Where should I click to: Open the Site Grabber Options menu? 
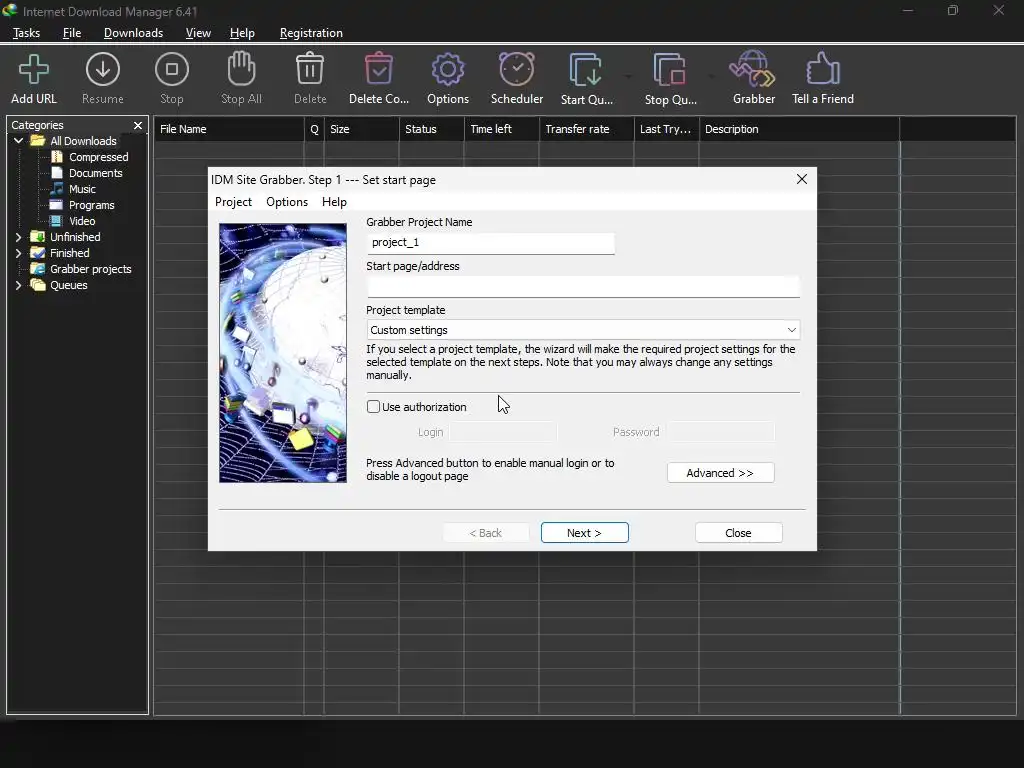click(287, 202)
